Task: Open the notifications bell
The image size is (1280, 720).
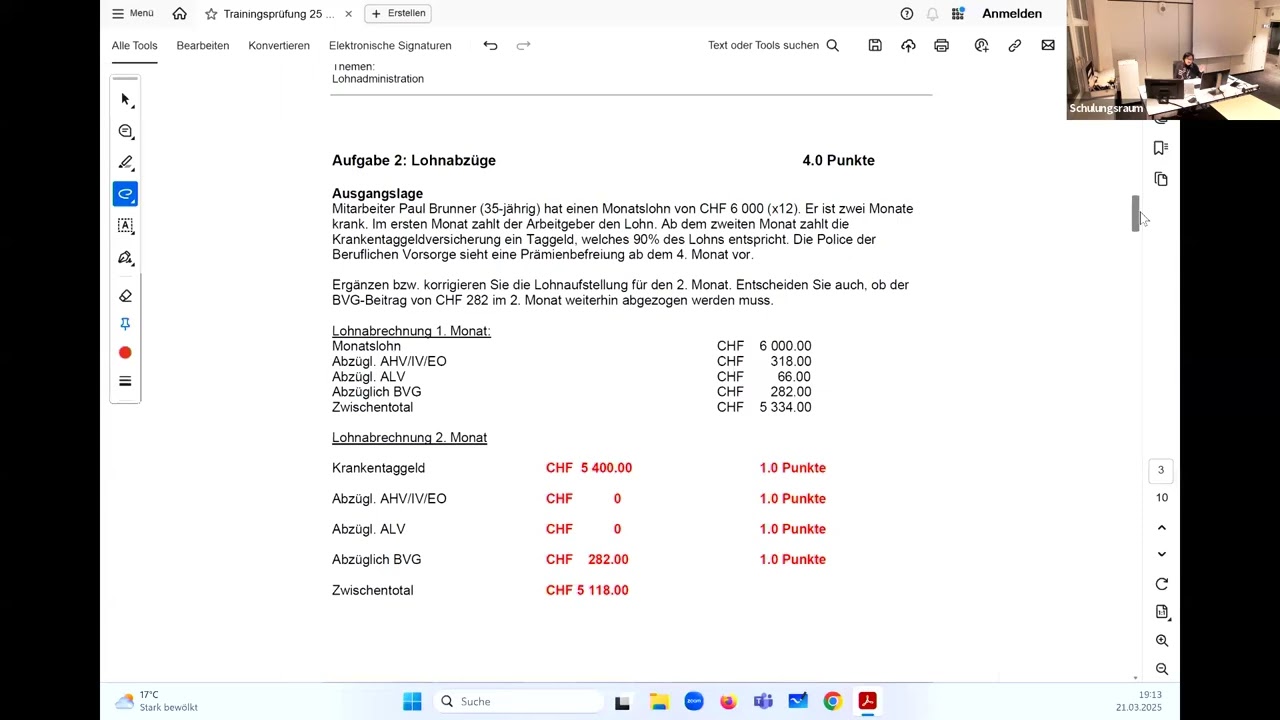Action: coord(932,14)
